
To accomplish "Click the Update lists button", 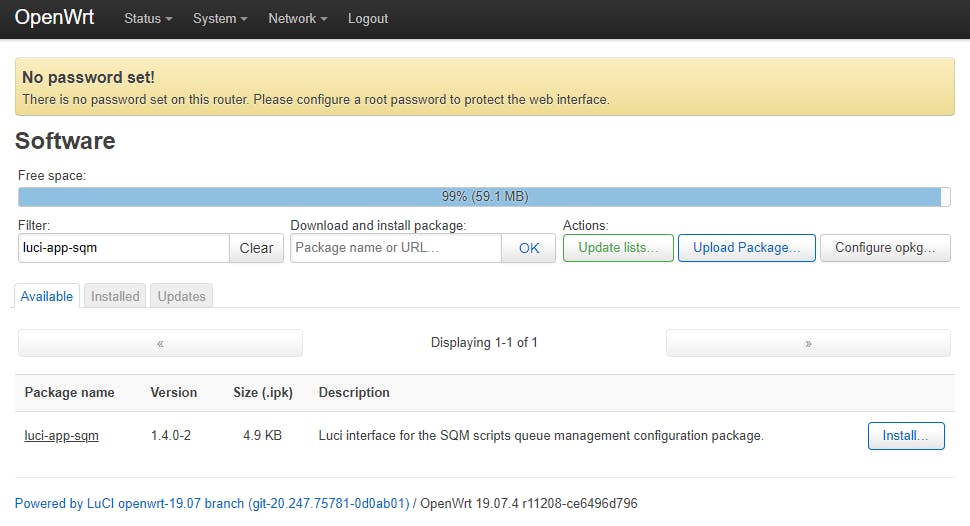I will [x=617, y=248].
